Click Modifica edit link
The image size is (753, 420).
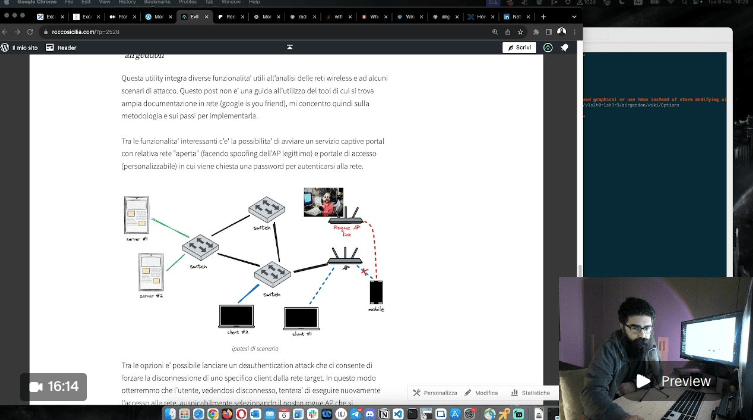482,393
